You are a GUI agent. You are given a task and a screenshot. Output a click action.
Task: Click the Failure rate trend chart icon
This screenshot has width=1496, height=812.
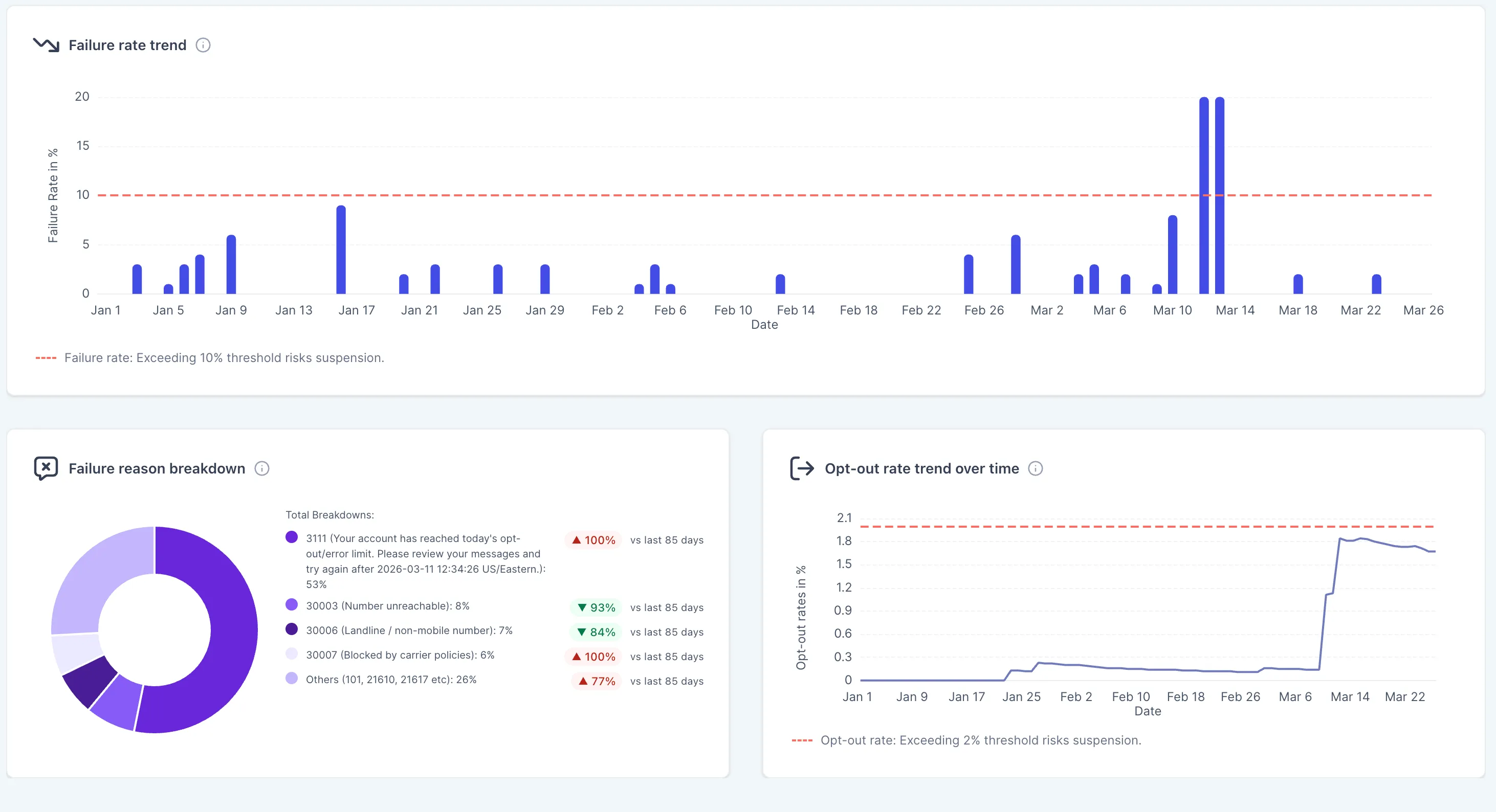pyautogui.click(x=47, y=44)
